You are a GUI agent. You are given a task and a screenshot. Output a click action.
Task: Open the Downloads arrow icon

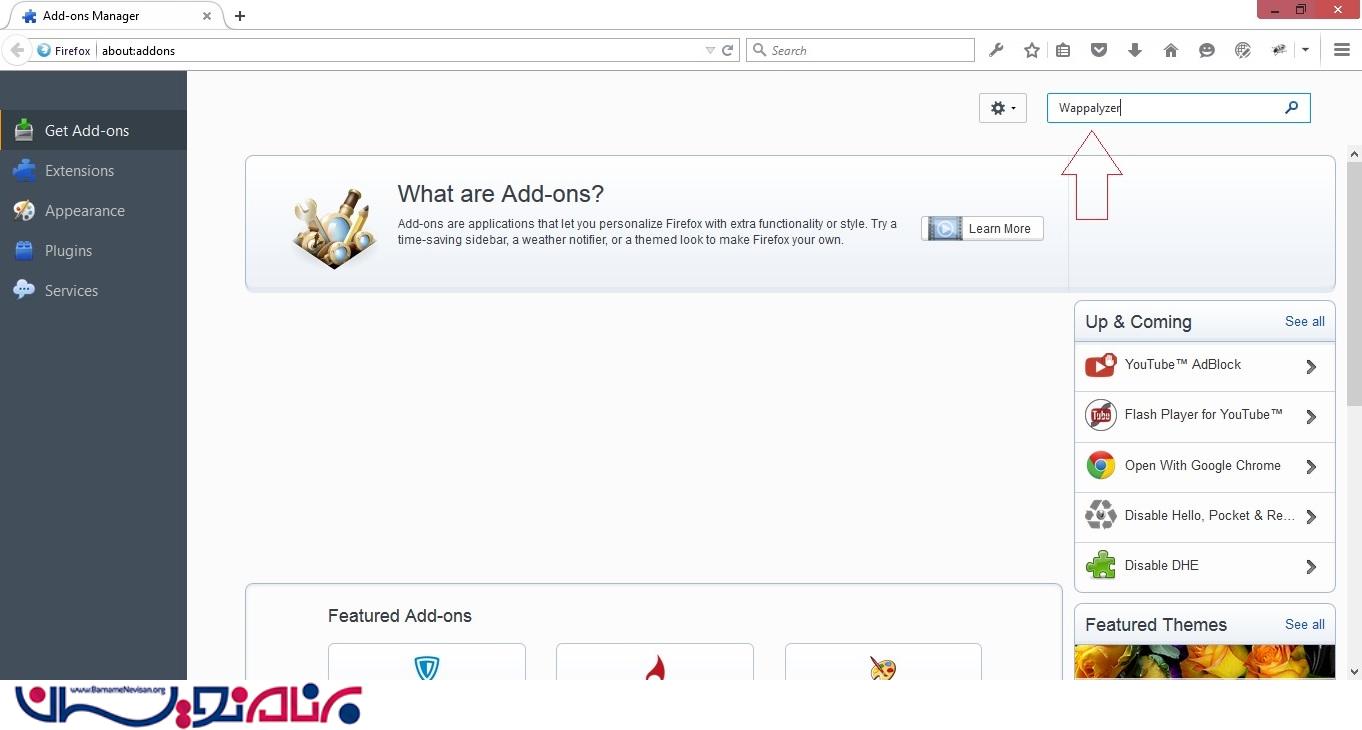[x=1135, y=50]
